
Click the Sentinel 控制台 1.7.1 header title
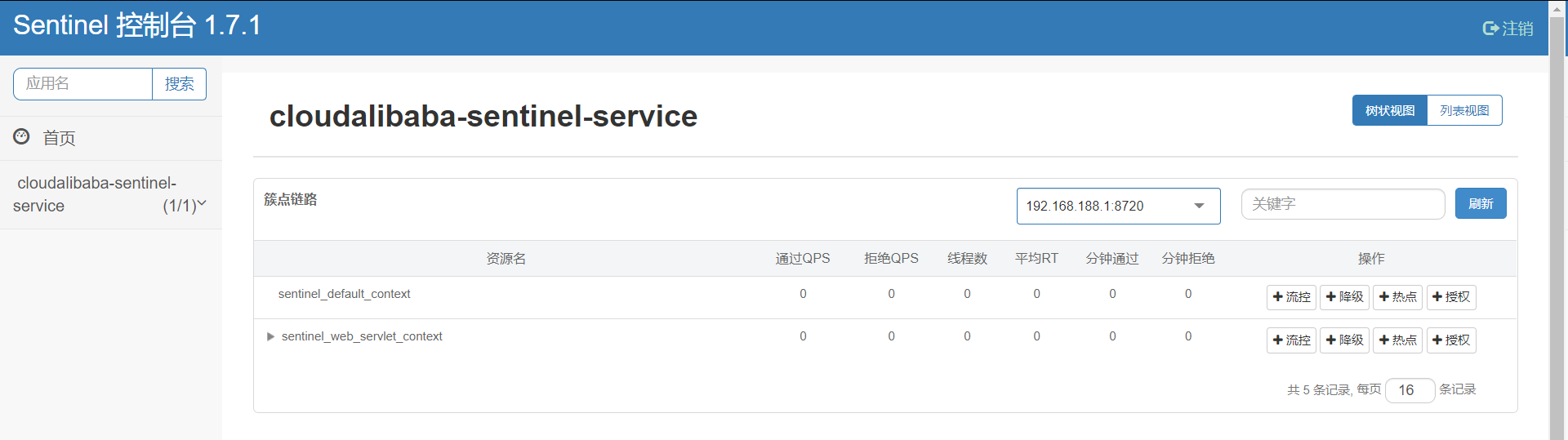[x=137, y=25]
